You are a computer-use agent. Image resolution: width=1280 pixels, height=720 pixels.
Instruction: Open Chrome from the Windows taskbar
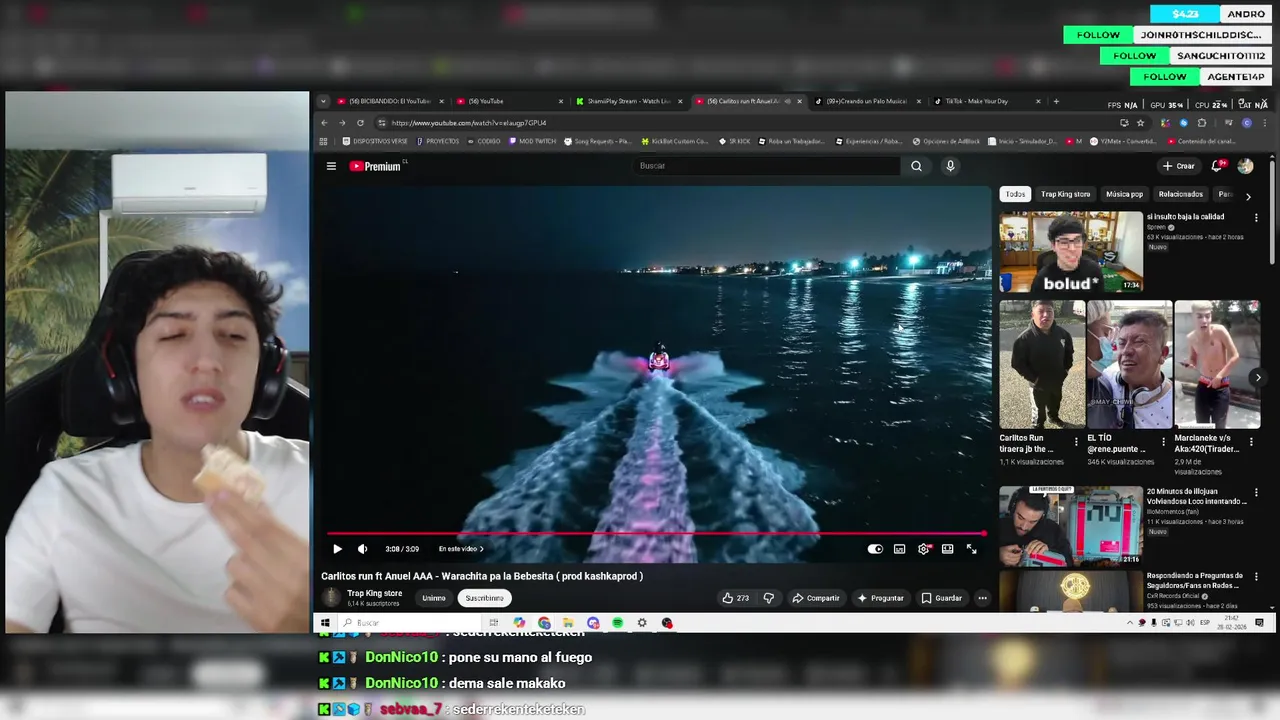click(543, 623)
